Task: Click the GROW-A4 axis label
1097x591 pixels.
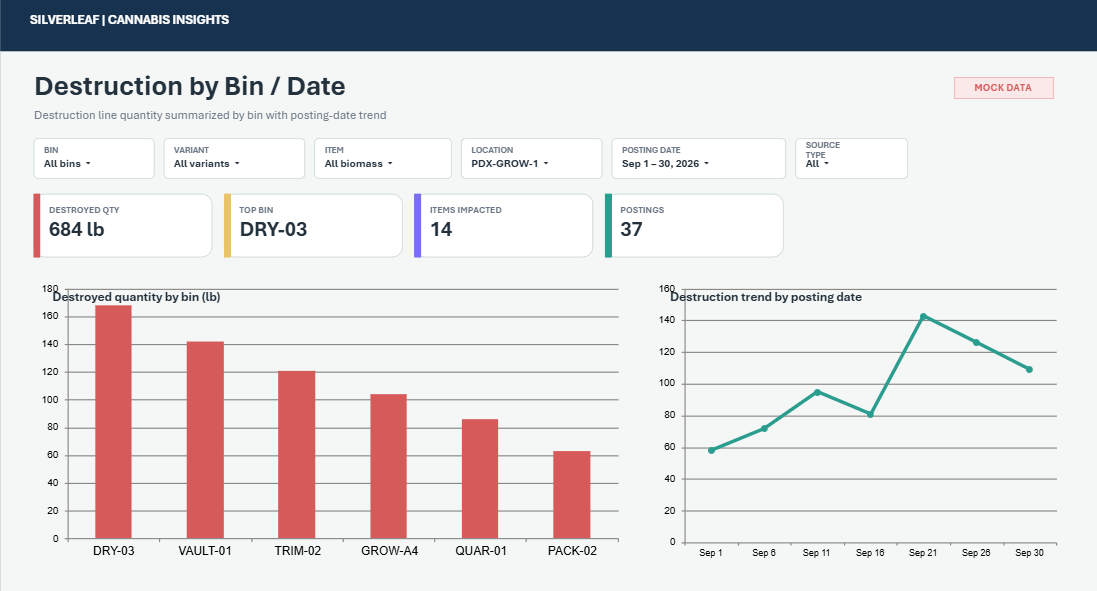Action: coord(389,551)
